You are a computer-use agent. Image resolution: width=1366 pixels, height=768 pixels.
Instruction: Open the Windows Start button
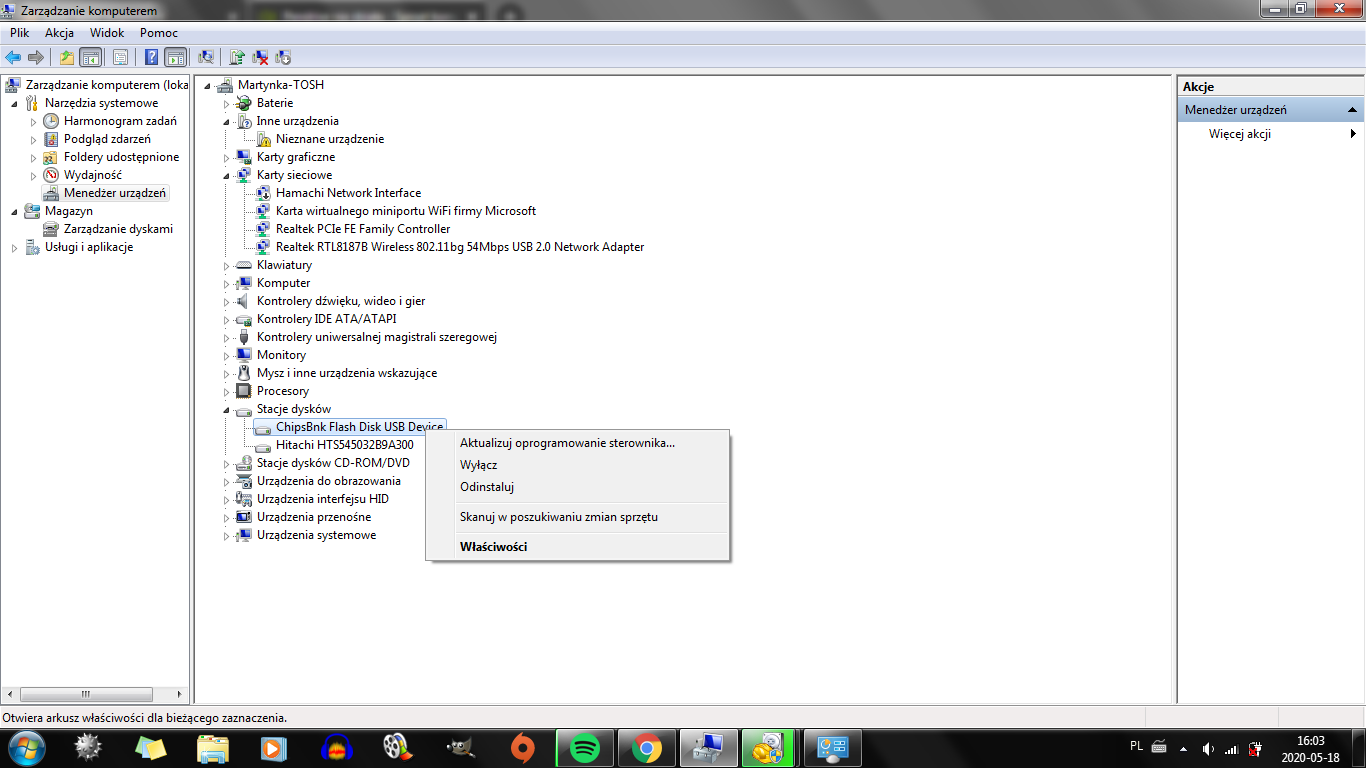point(26,747)
